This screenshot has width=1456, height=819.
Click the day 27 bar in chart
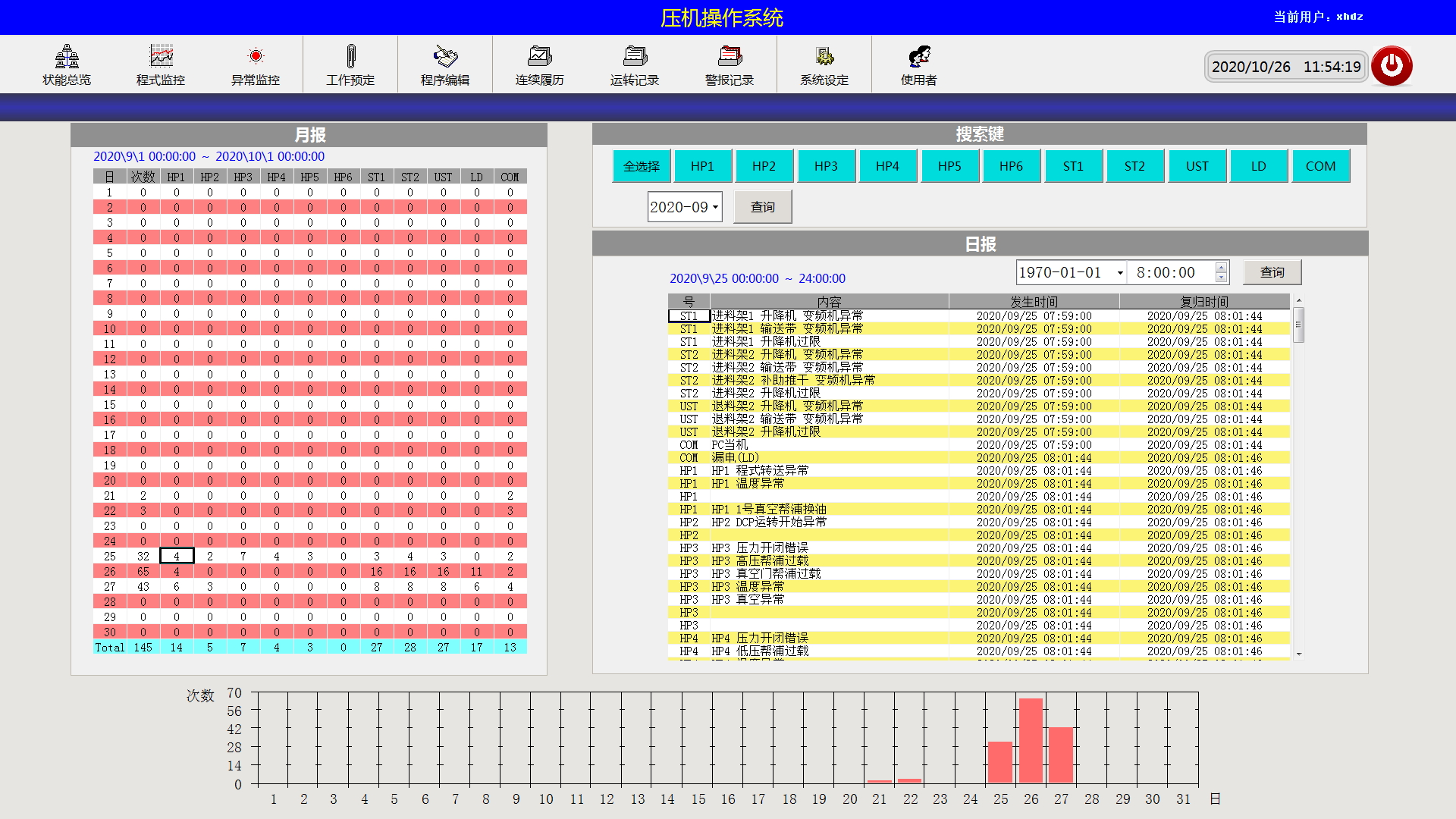1061,755
